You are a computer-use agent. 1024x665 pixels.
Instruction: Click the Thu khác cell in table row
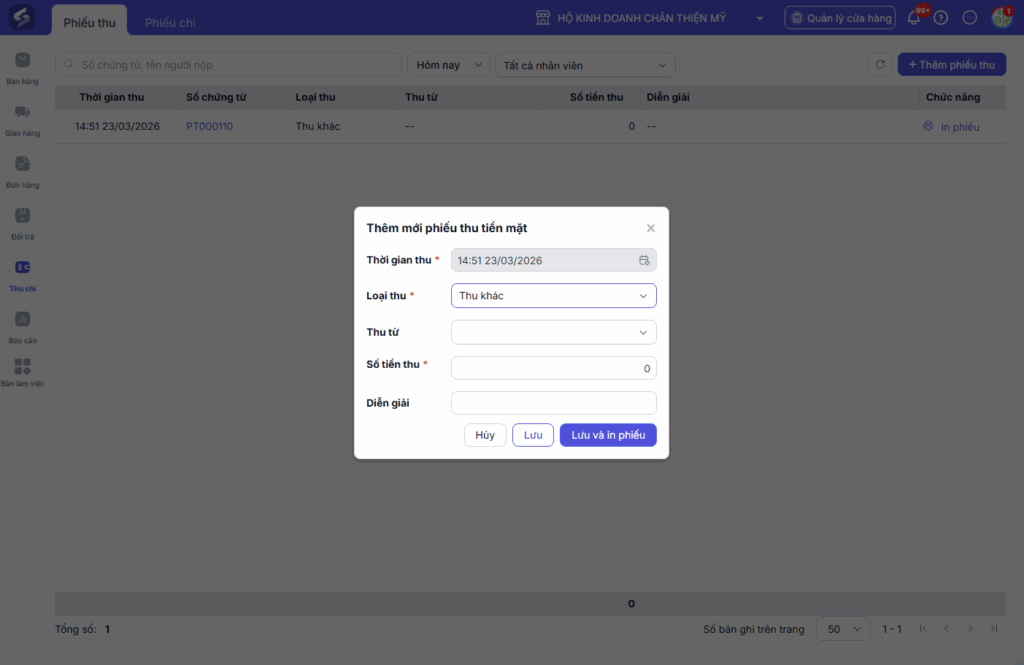[318, 126]
